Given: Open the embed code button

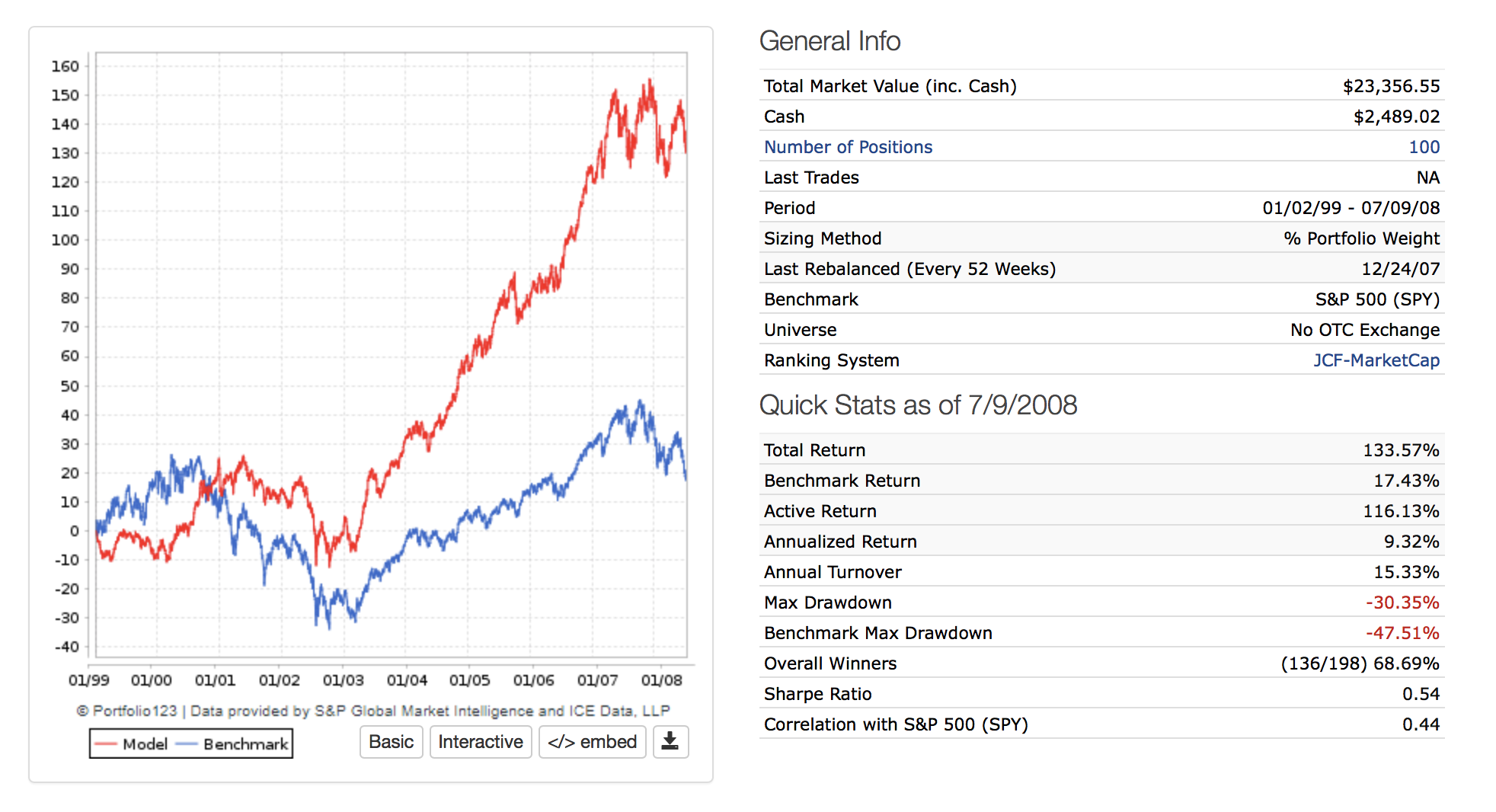Looking at the screenshot, I should [x=592, y=742].
